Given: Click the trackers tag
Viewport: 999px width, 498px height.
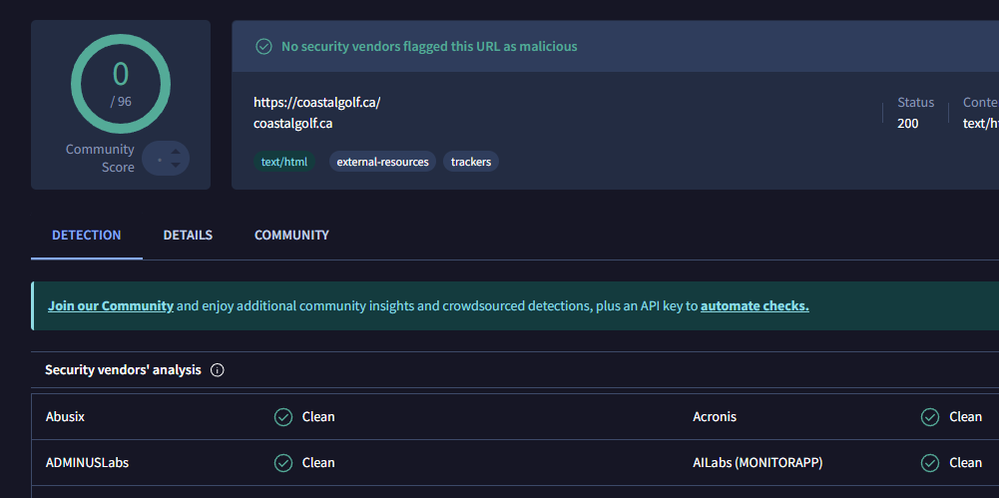Looking at the screenshot, I should pos(471,161).
